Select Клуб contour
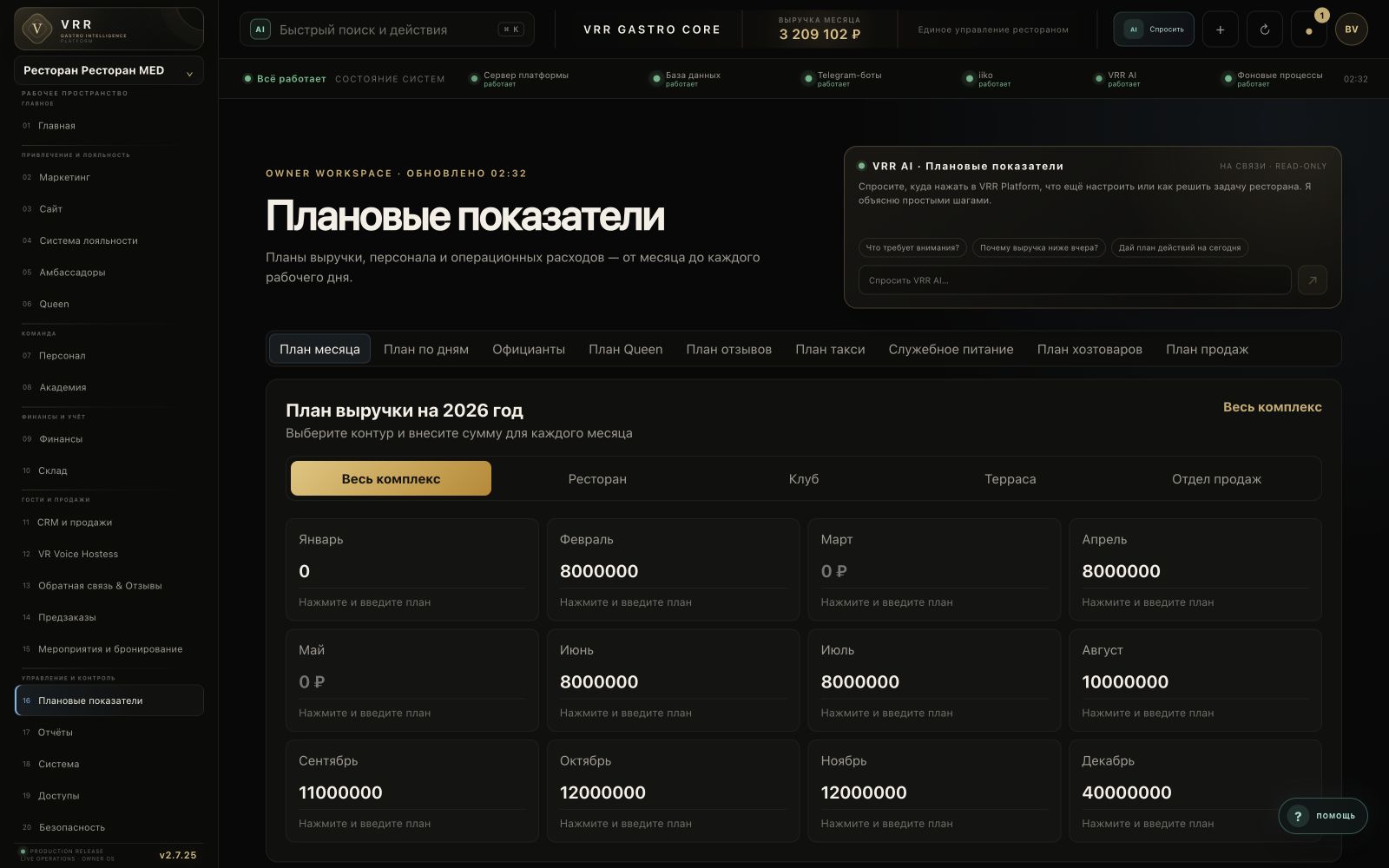 (x=804, y=478)
